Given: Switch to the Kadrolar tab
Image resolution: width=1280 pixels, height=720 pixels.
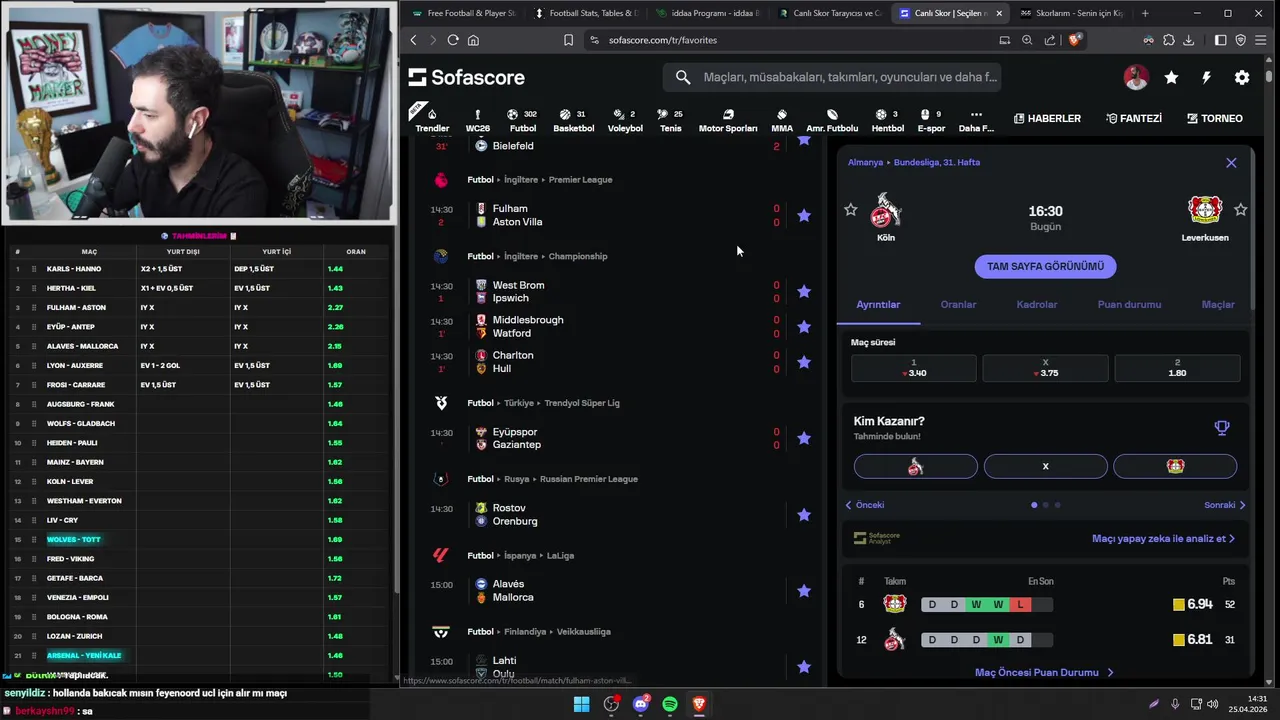Looking at the screenshot, I should click(x=1037, y=304).
